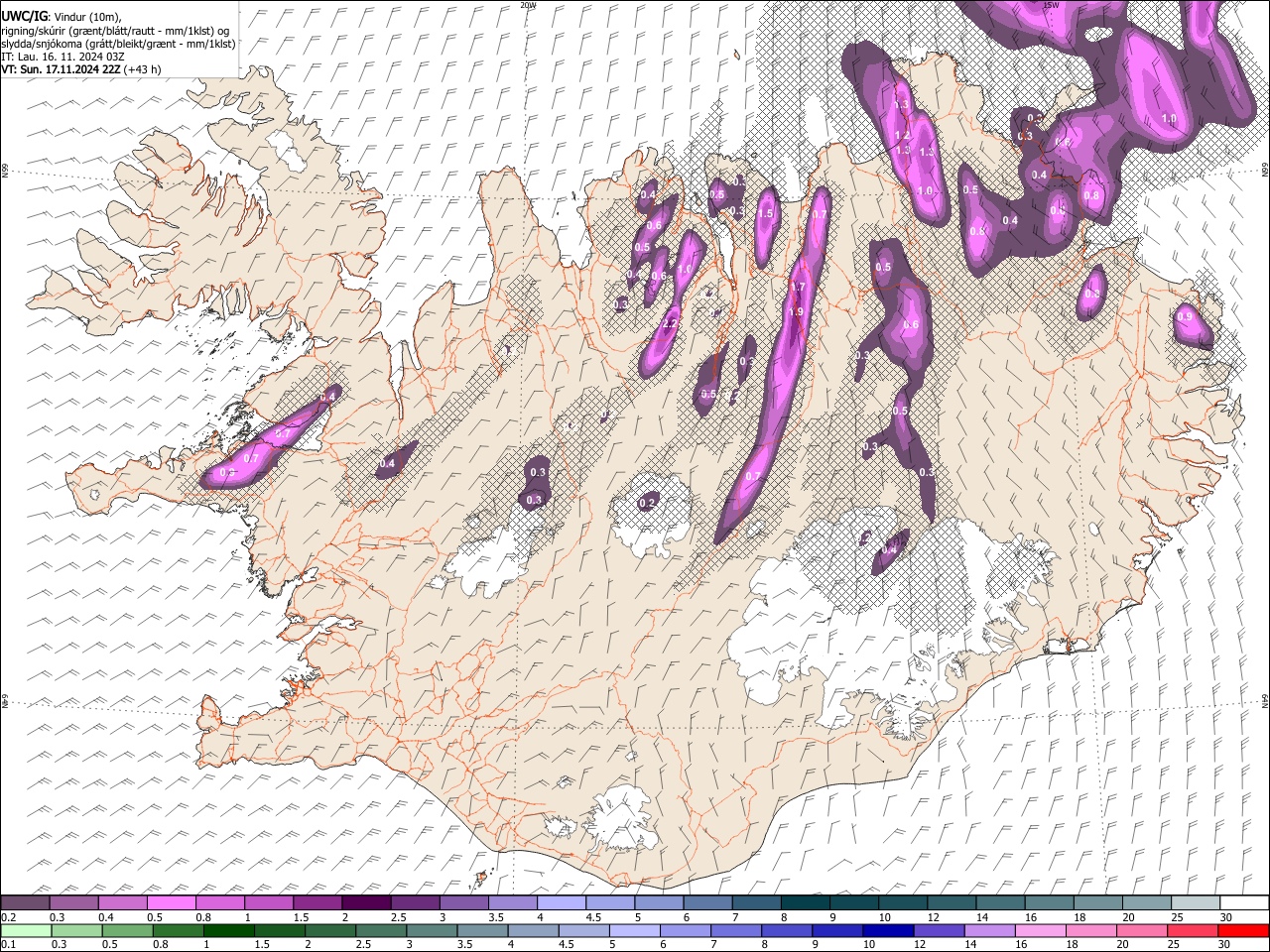Image resolution: width=1270 pixels, height=952 pixels.
Task: Click the '0.9' snowfall value in the east
Action: tap(1184, 316)
